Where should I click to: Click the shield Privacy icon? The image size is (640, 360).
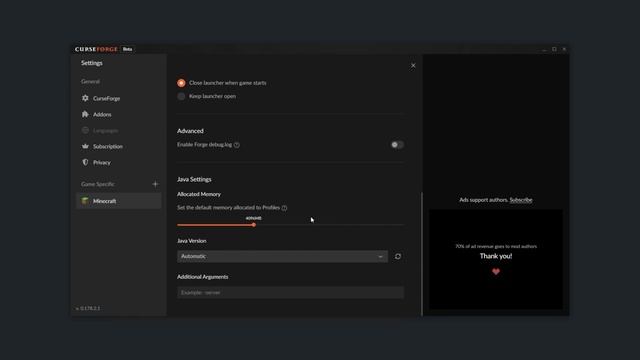(85, 162)
